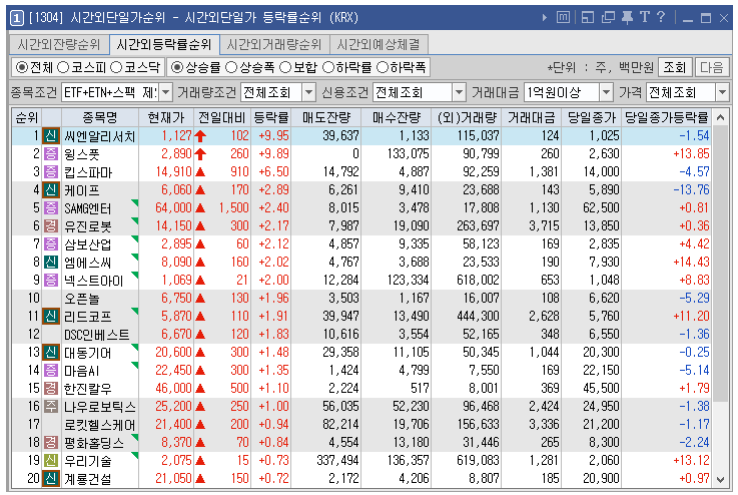Screen dimensions: 738x495
Task: Click the font 'T' icon in title bar
Action: [x=644, y=17]
